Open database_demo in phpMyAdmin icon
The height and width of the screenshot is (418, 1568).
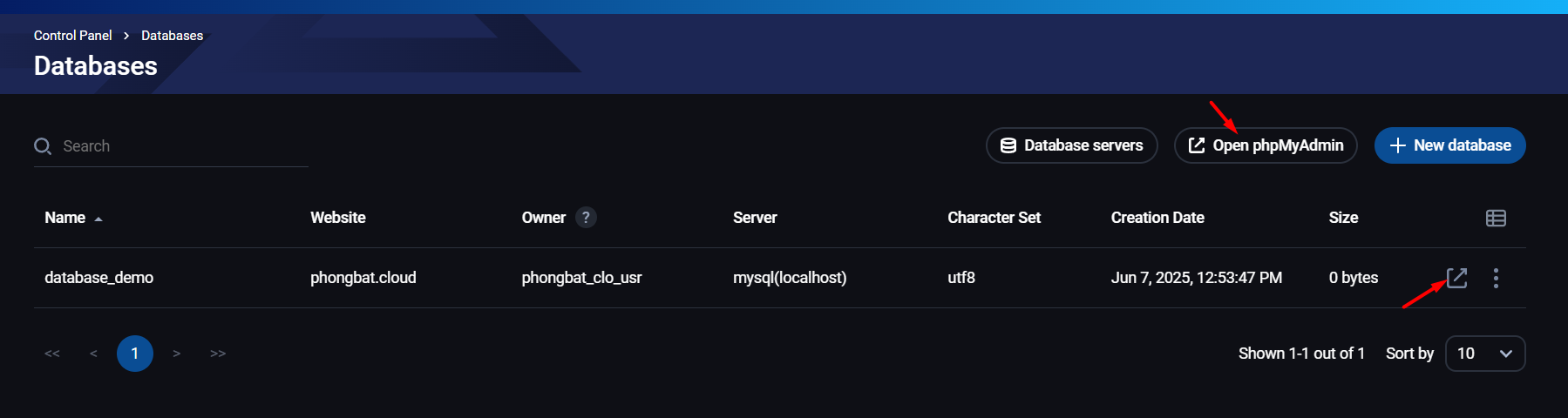click(1456, 278)
